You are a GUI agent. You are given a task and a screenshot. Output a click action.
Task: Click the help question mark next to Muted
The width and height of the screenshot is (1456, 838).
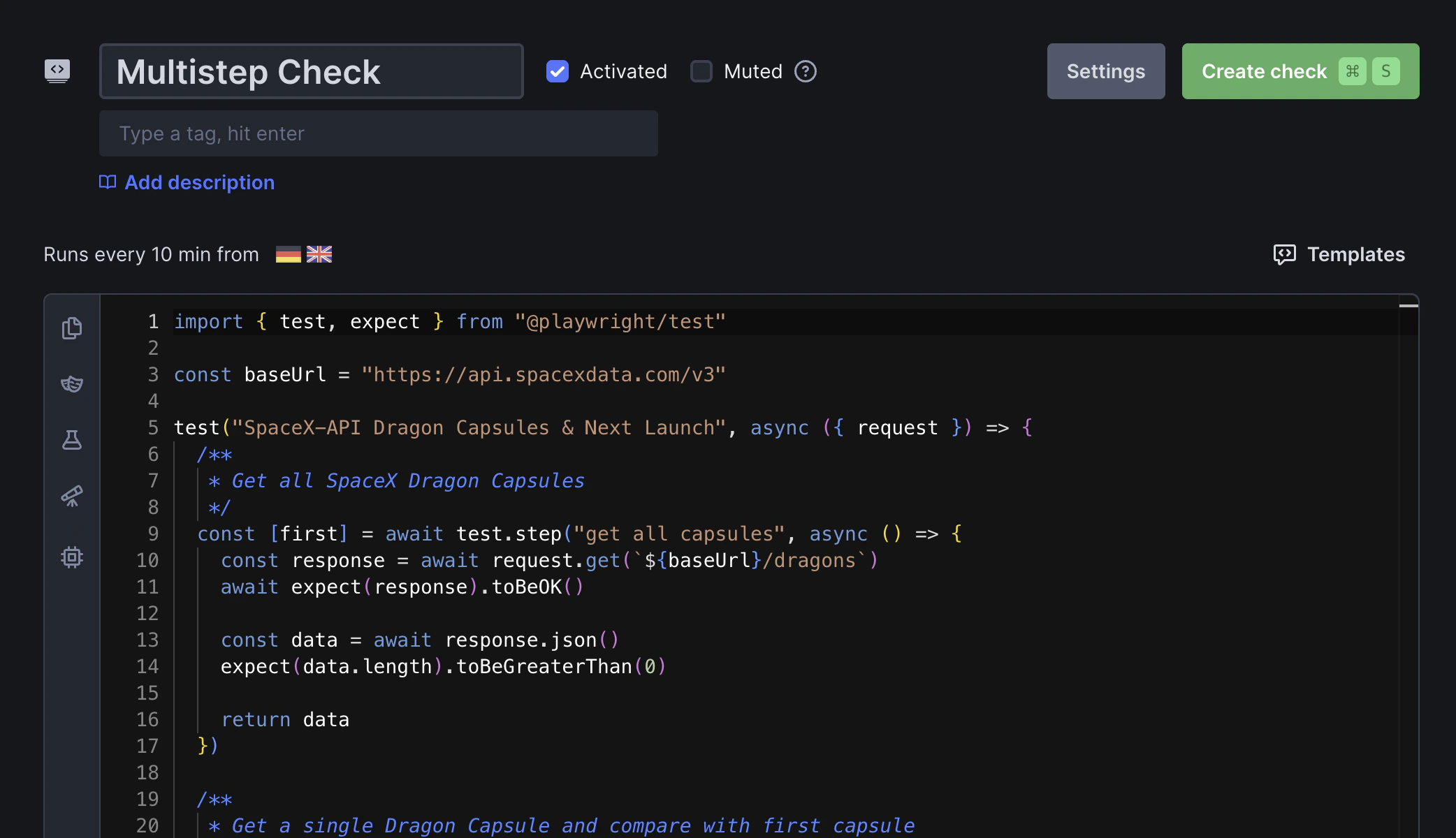click(805, 71)
